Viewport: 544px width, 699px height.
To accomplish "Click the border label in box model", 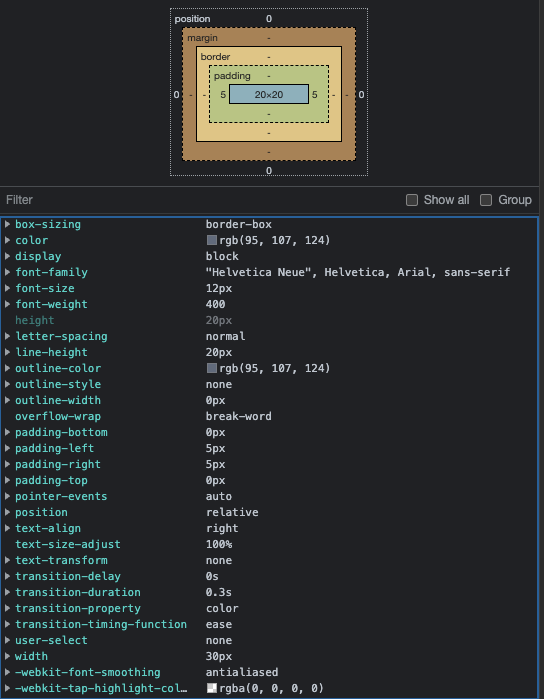I will click(215, 57).
